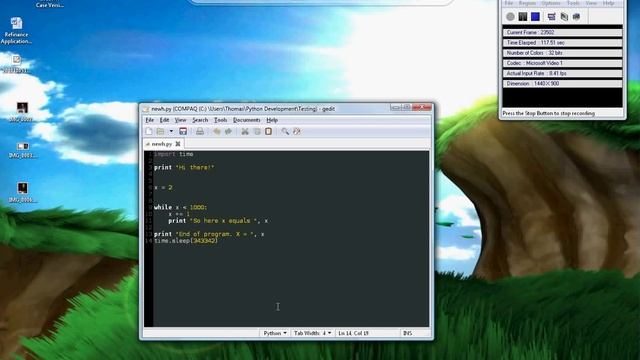Open gedit's View menu
640x360 pixels.
tap(180, 120)
